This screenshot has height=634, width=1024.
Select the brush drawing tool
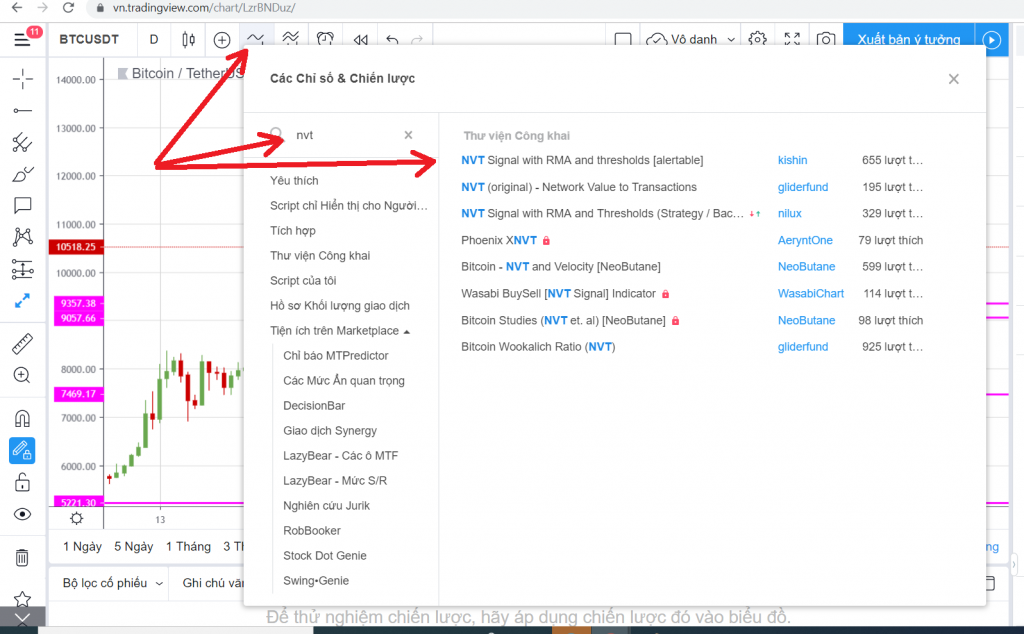pos(22,174)
